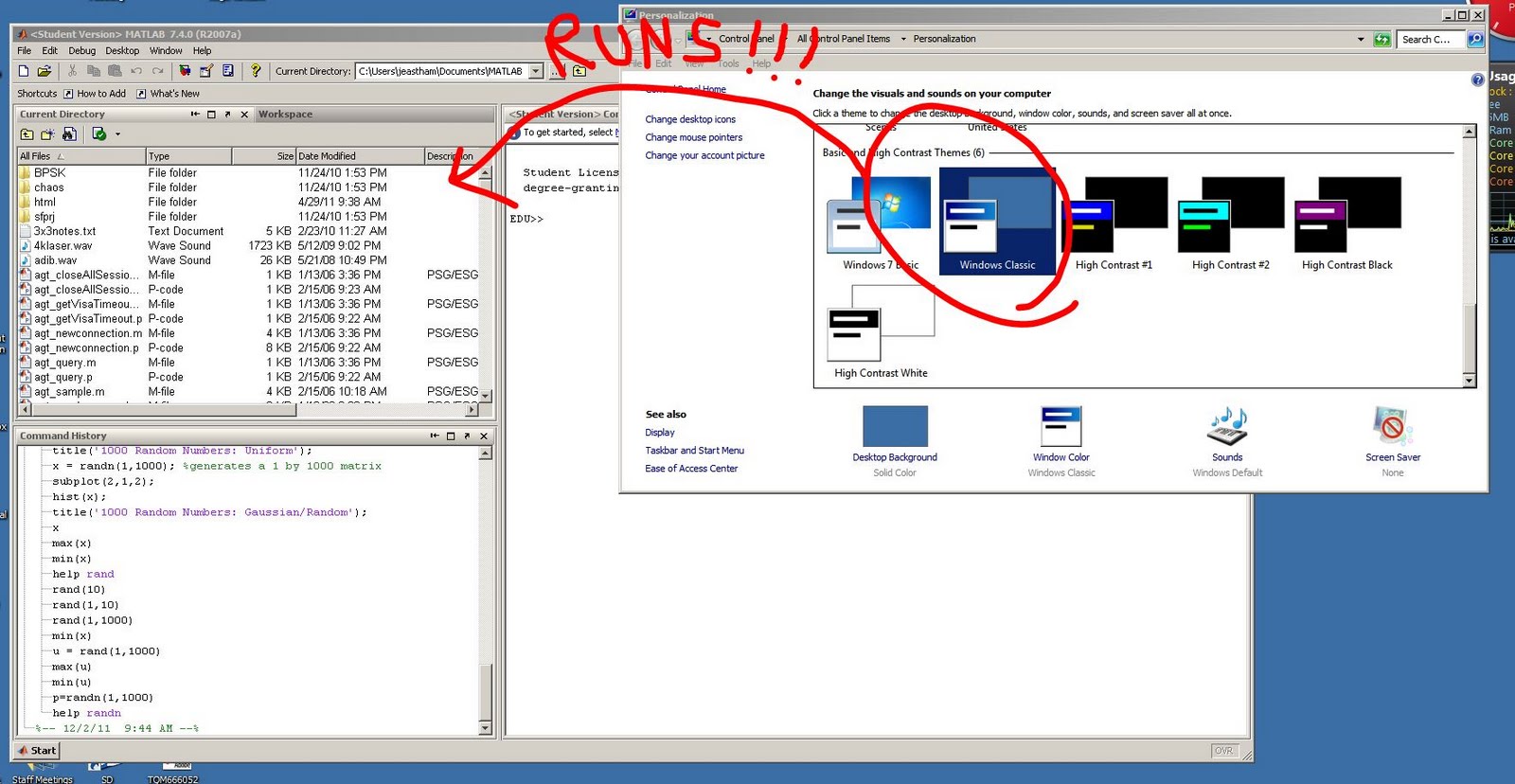
Task: Open Taskbar and Start Menu link
Action: click(x=695, y=451)
